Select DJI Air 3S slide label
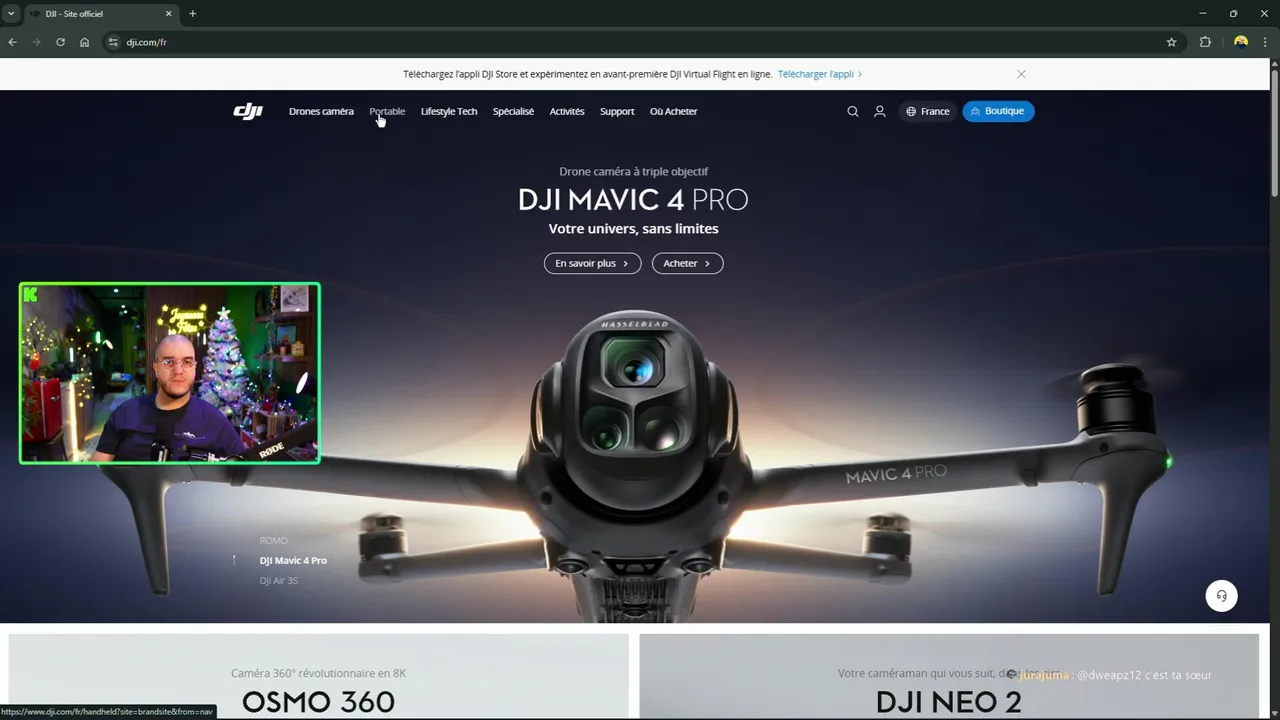 pos(279,580)
